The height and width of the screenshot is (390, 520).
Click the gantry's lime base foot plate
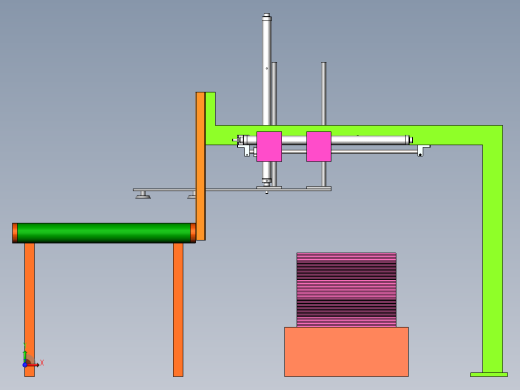(x=489, y=375)
